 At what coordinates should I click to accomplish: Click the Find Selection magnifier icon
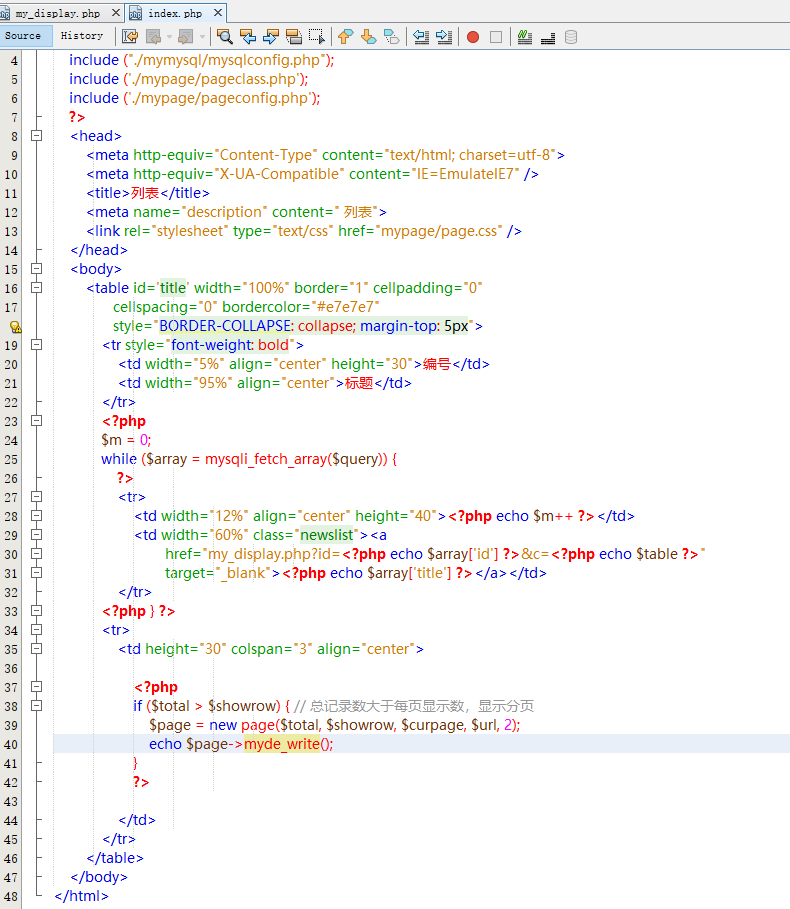pos(225,37)
